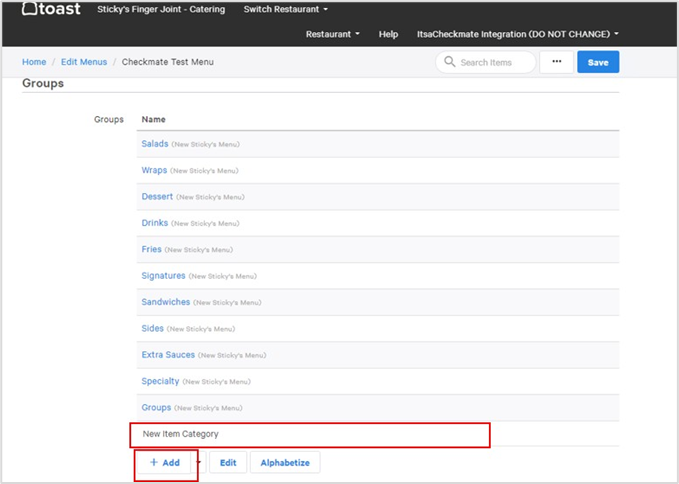Image resolution: width=679 pixels, height=484 pixels.
Task: Open the Signatures menu group
Action: tap(163, 276)
